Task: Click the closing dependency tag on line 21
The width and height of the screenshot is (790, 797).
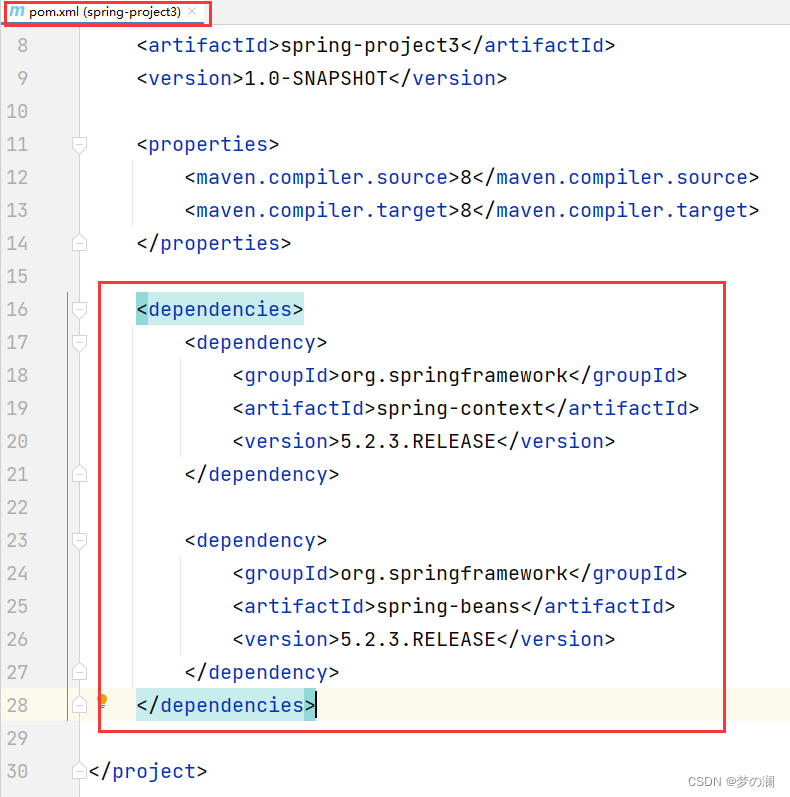Action: point(262,474)
